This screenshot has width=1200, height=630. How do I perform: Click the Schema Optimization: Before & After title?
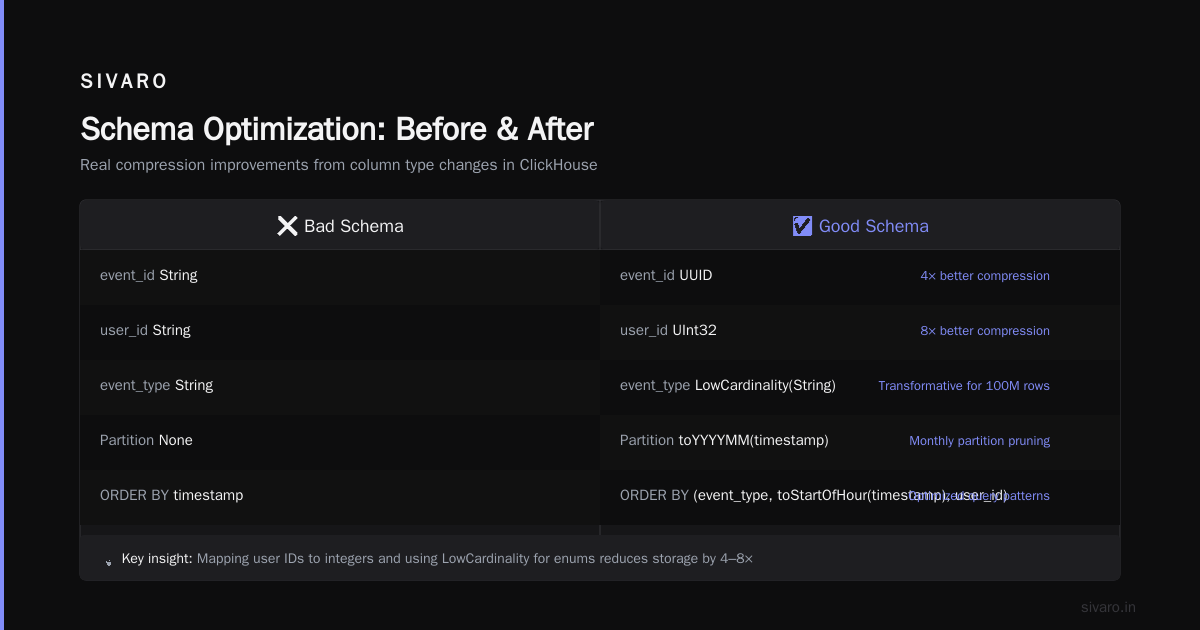(x=337, y=129)
